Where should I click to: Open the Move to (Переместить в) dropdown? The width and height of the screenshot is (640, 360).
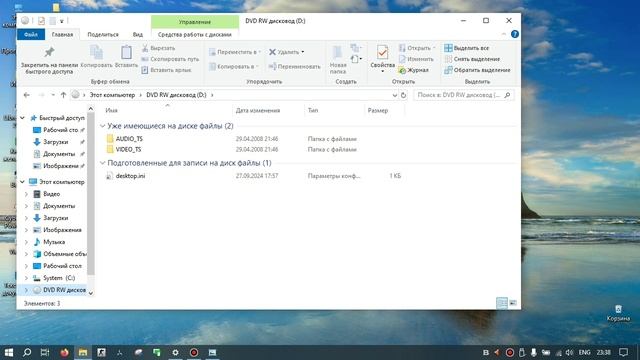235,52
